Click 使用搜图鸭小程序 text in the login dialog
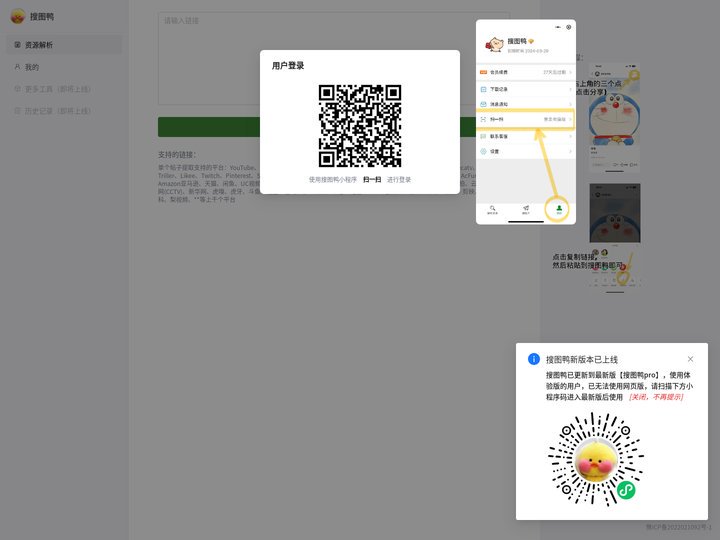The width and height of the screenshot is (720, 540). tap(332, 180)
